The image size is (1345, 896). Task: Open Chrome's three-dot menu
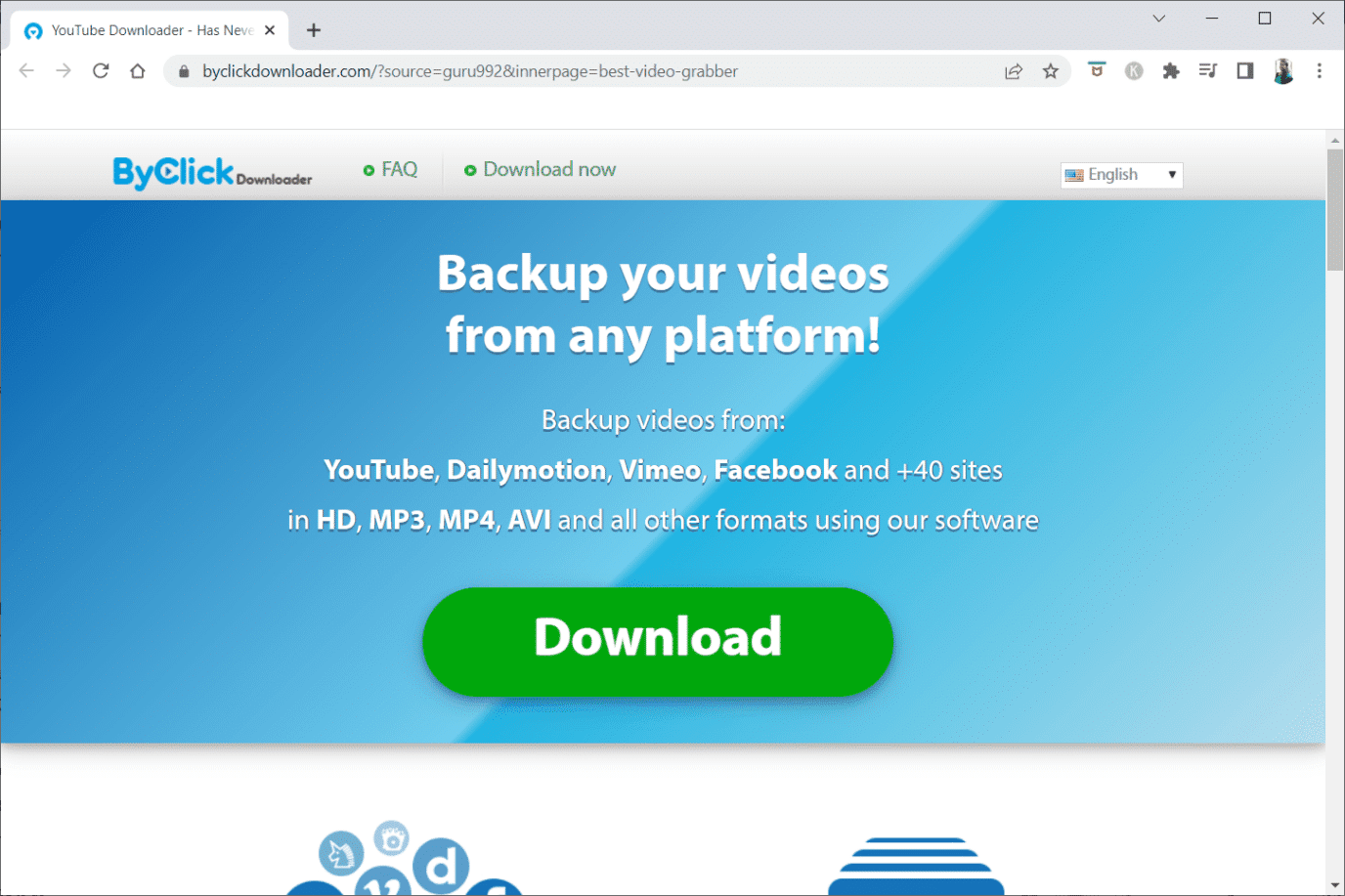pyautogui.click(x=1320, y=70)
